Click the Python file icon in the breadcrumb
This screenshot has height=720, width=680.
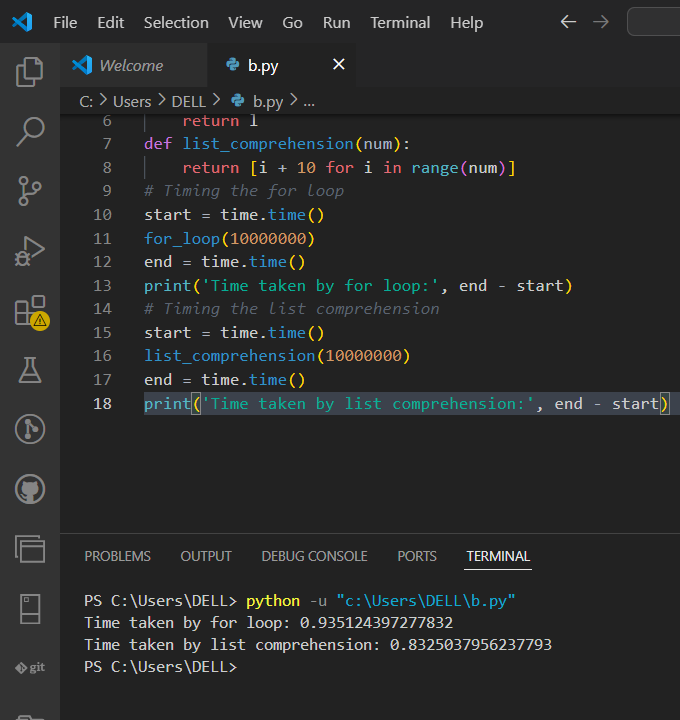238,100
